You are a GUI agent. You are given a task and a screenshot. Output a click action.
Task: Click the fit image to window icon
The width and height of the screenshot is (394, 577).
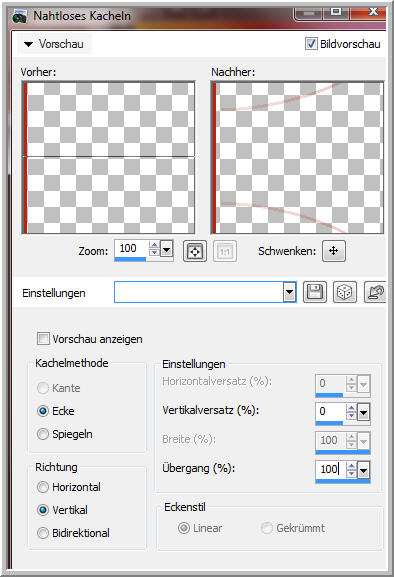(x=195, y=251)
